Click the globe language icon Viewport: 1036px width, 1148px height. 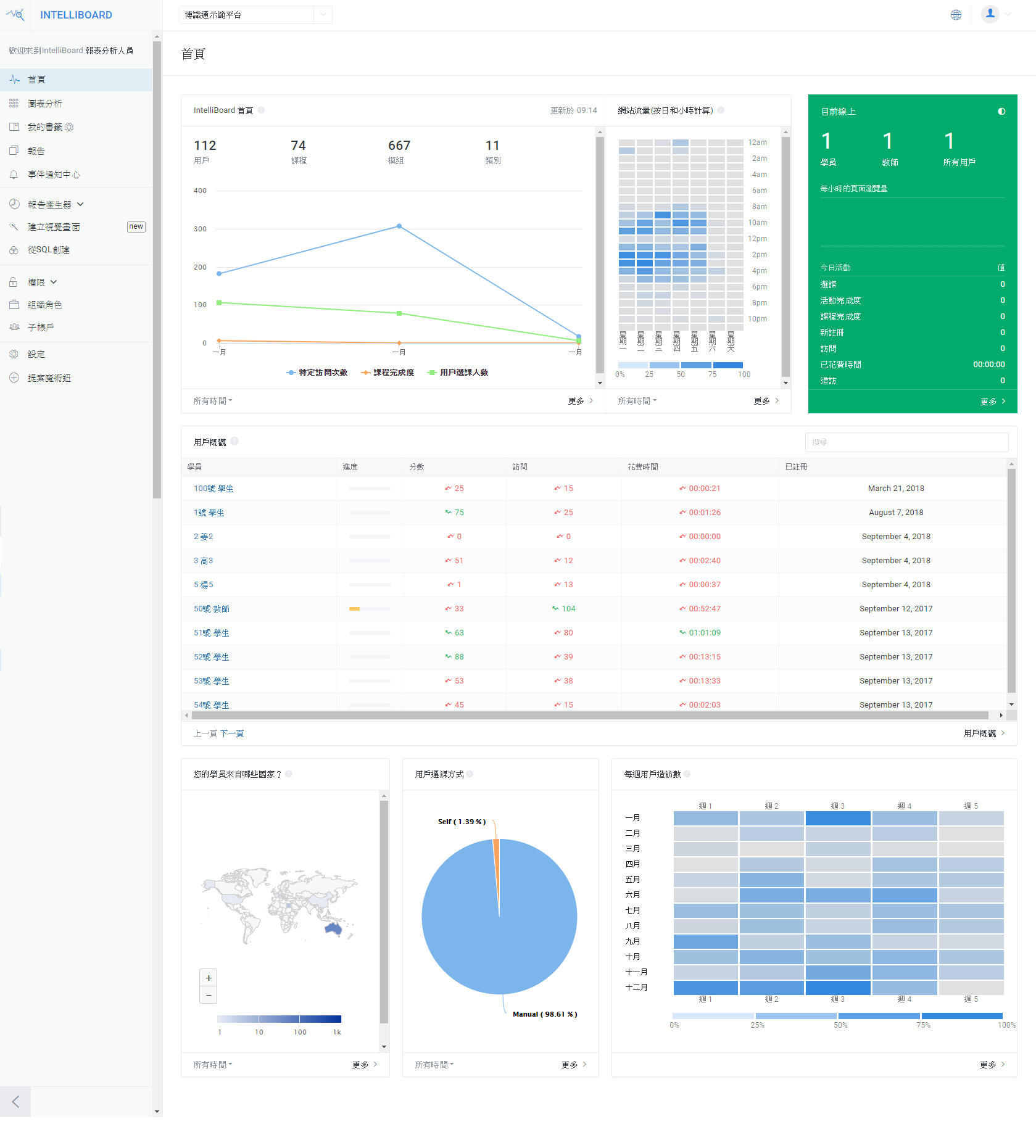(956, 15)
